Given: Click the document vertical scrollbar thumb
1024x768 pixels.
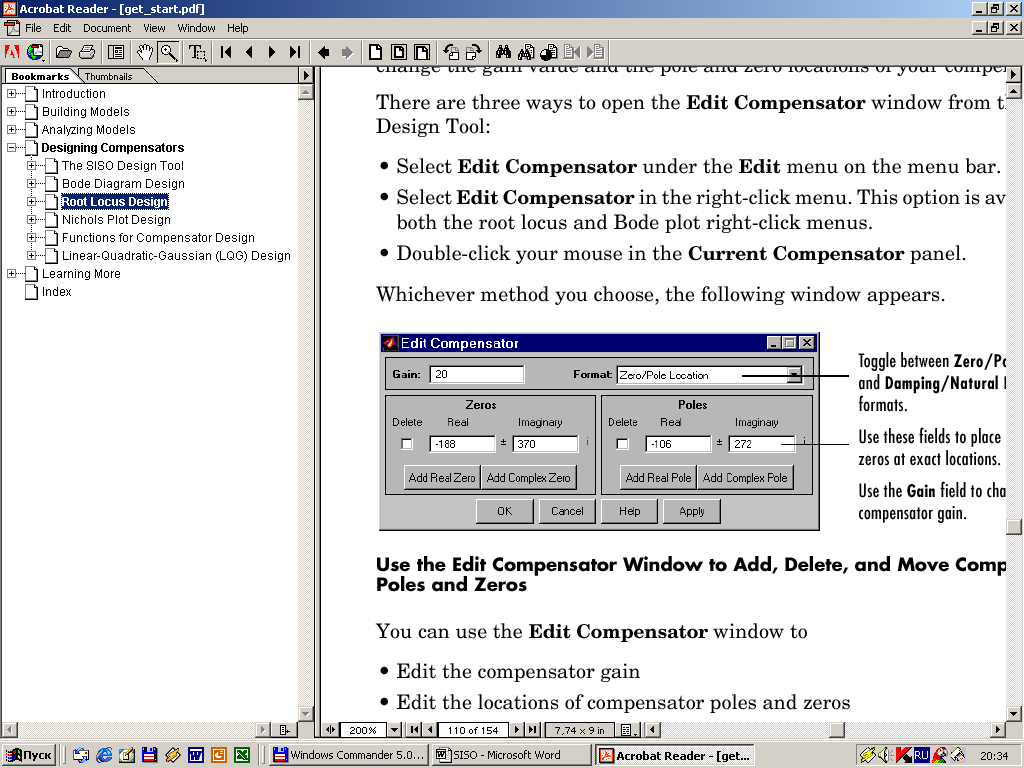Looking at the screenshot, I should tap(1014, 526).
